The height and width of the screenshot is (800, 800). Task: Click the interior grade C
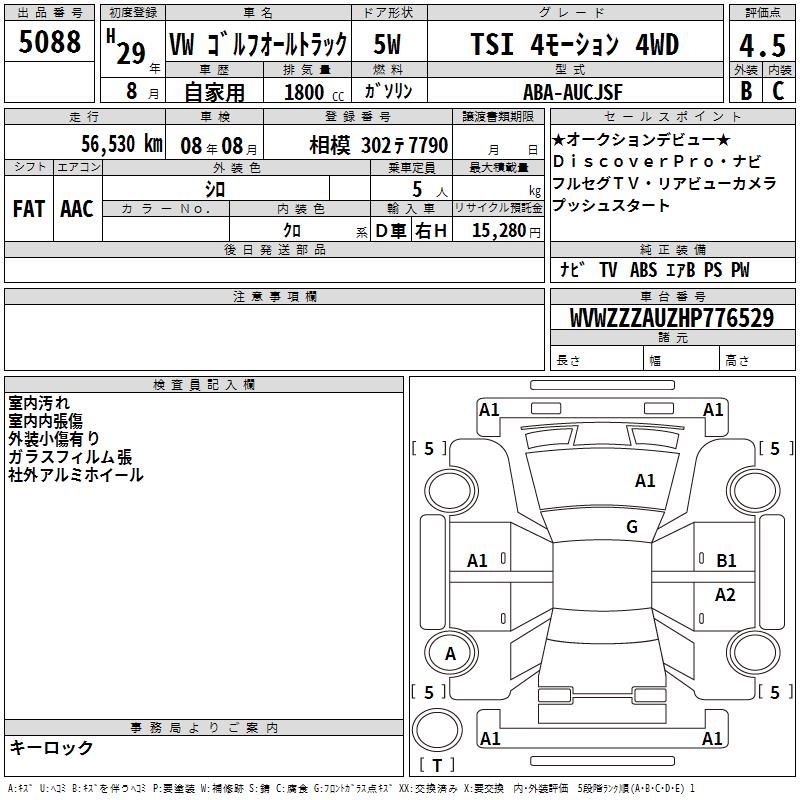point(778,91)
